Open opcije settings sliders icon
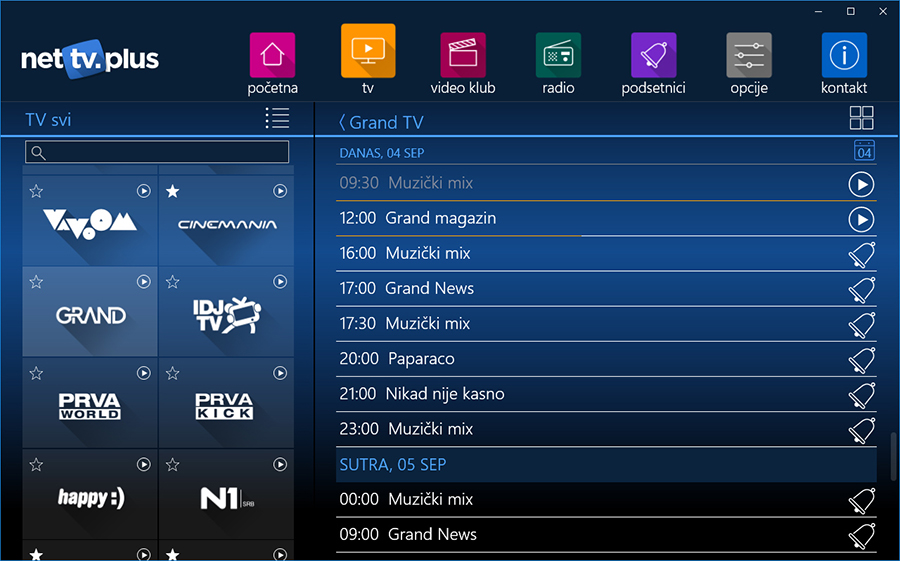The height and width of the screenshot is (561, 900). (749, 55)
